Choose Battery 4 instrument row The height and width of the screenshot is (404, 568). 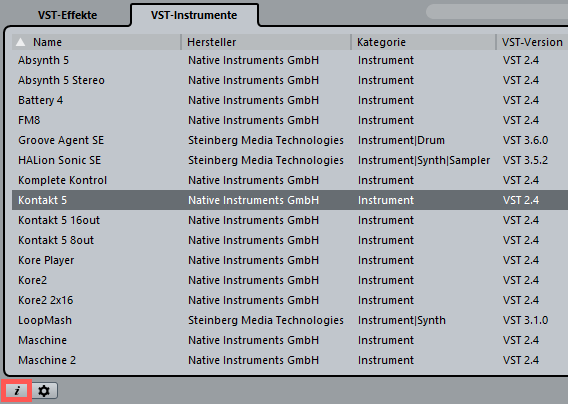click(290, 100)
